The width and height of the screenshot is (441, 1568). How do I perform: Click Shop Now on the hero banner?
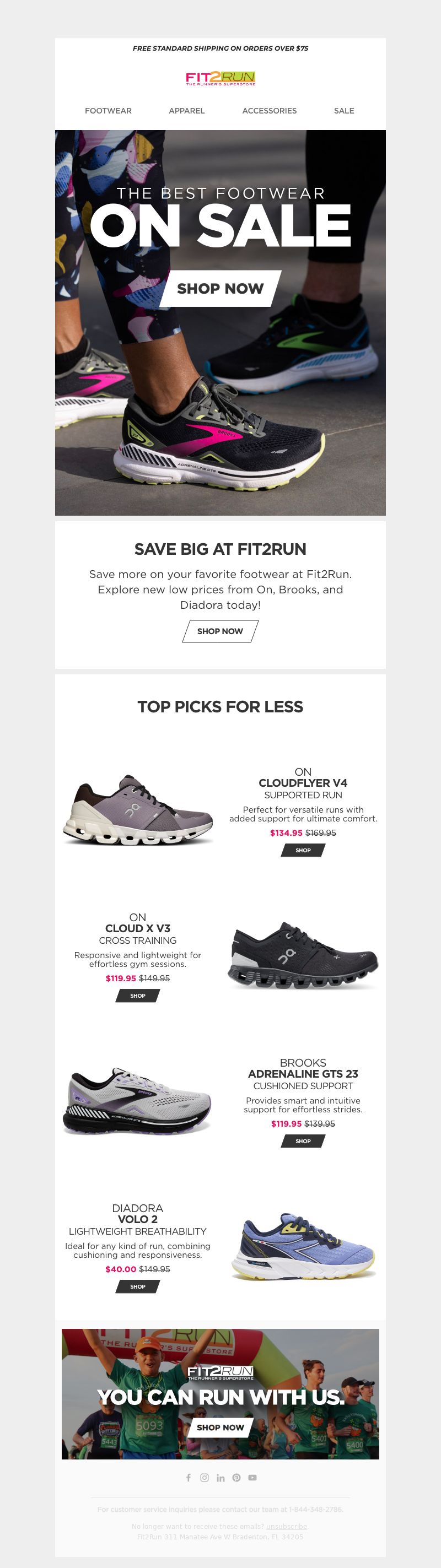click(x=220, y=289)
